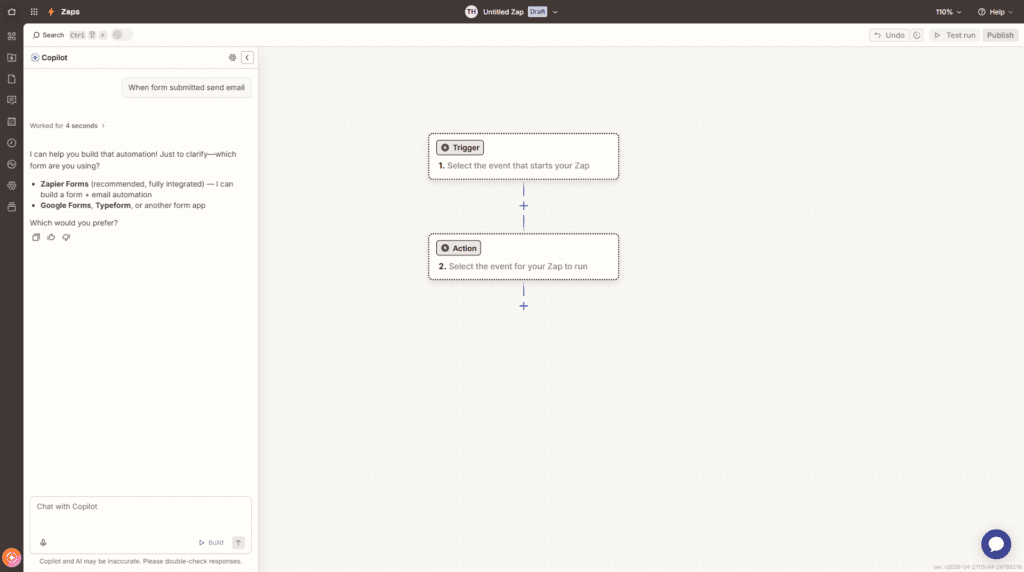Open the calendar schedule sidebar icon
This screenshot has height=572, width=1024.
(x=12, y=121)
